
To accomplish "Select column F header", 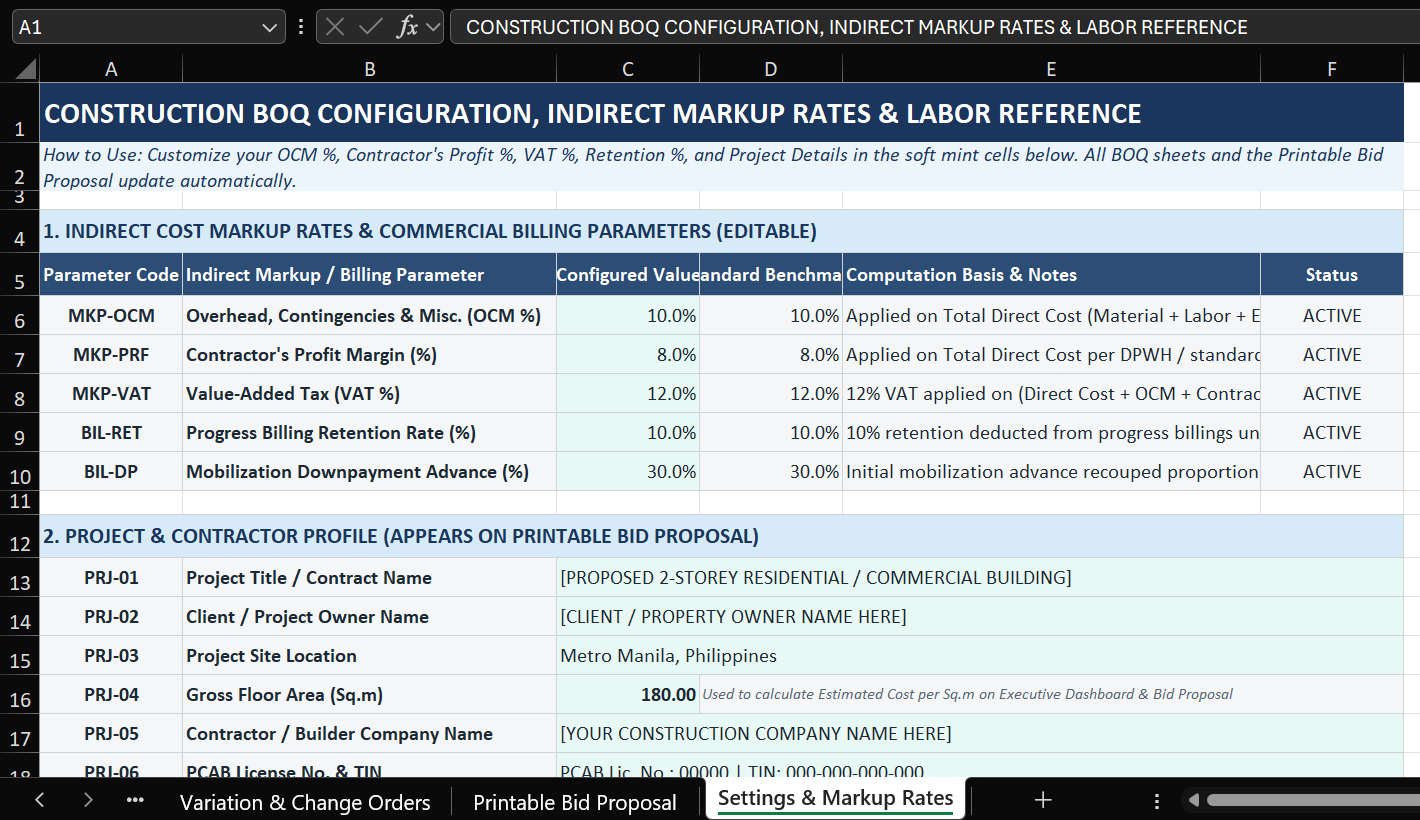I will pyautogui.click(x=1332, y=69).
